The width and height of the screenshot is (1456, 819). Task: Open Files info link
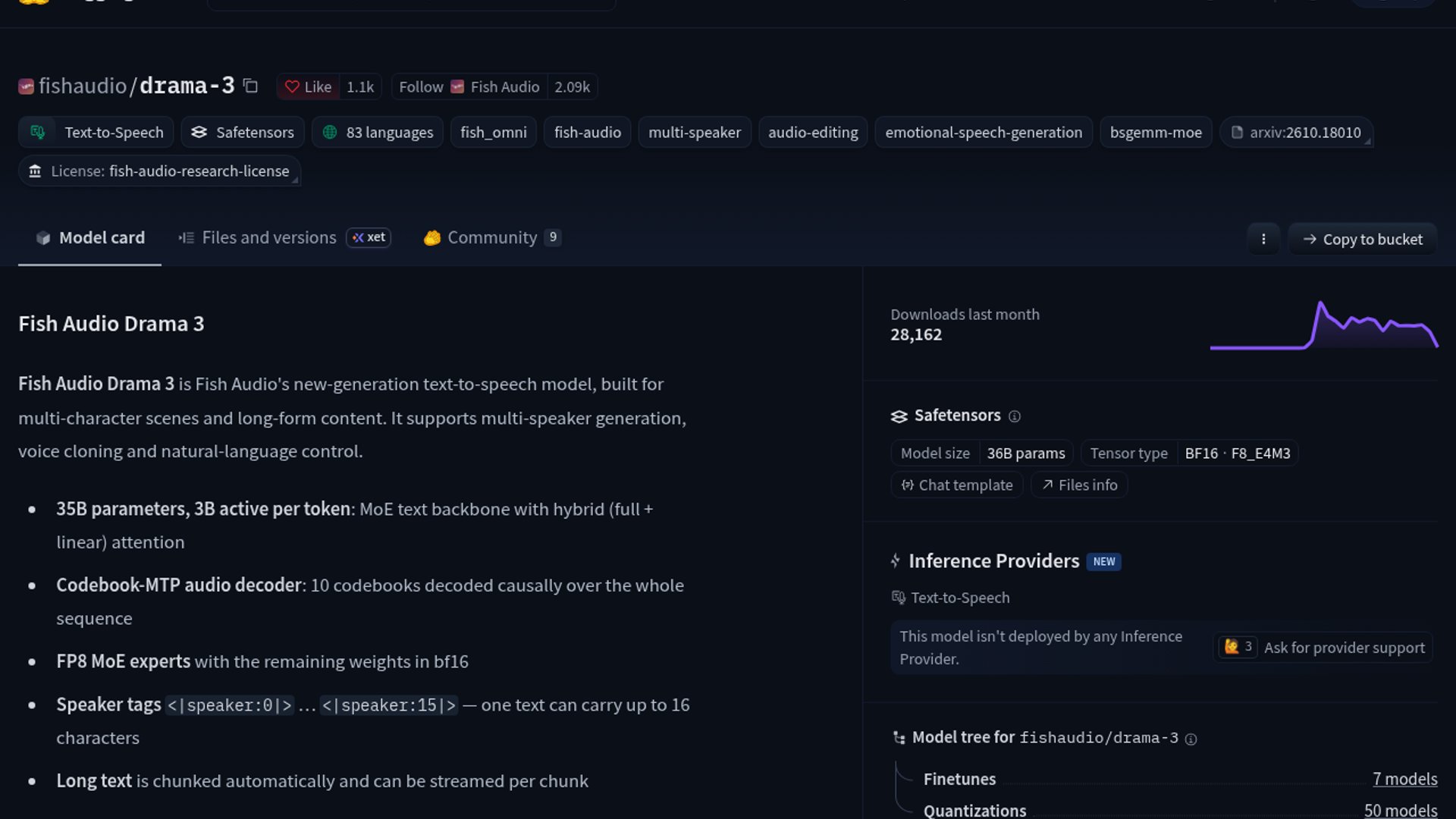coord(1079,485)
